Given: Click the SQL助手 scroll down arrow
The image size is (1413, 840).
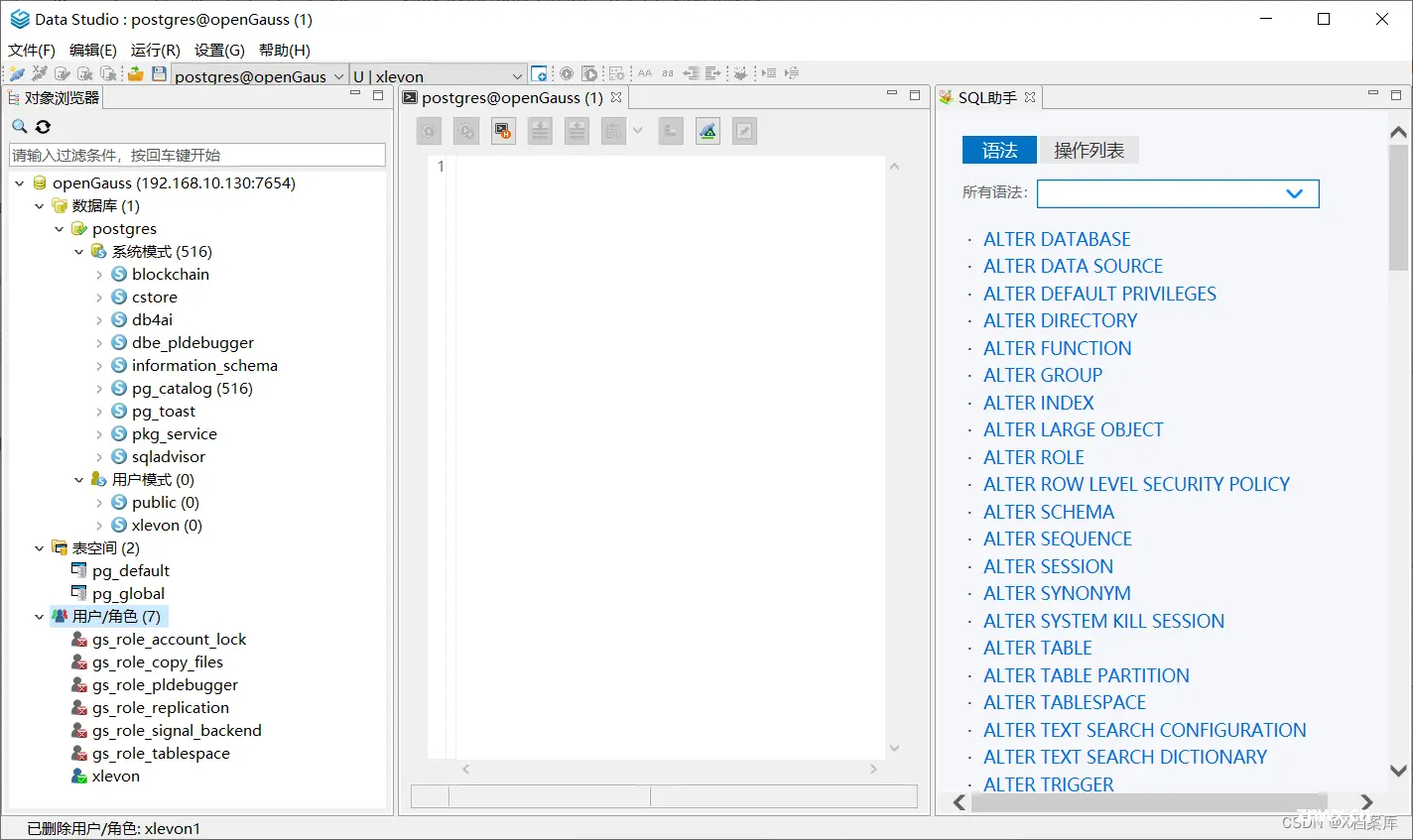Looking at the screenshot, I should pyautogui.click(x=1398, y=771).
